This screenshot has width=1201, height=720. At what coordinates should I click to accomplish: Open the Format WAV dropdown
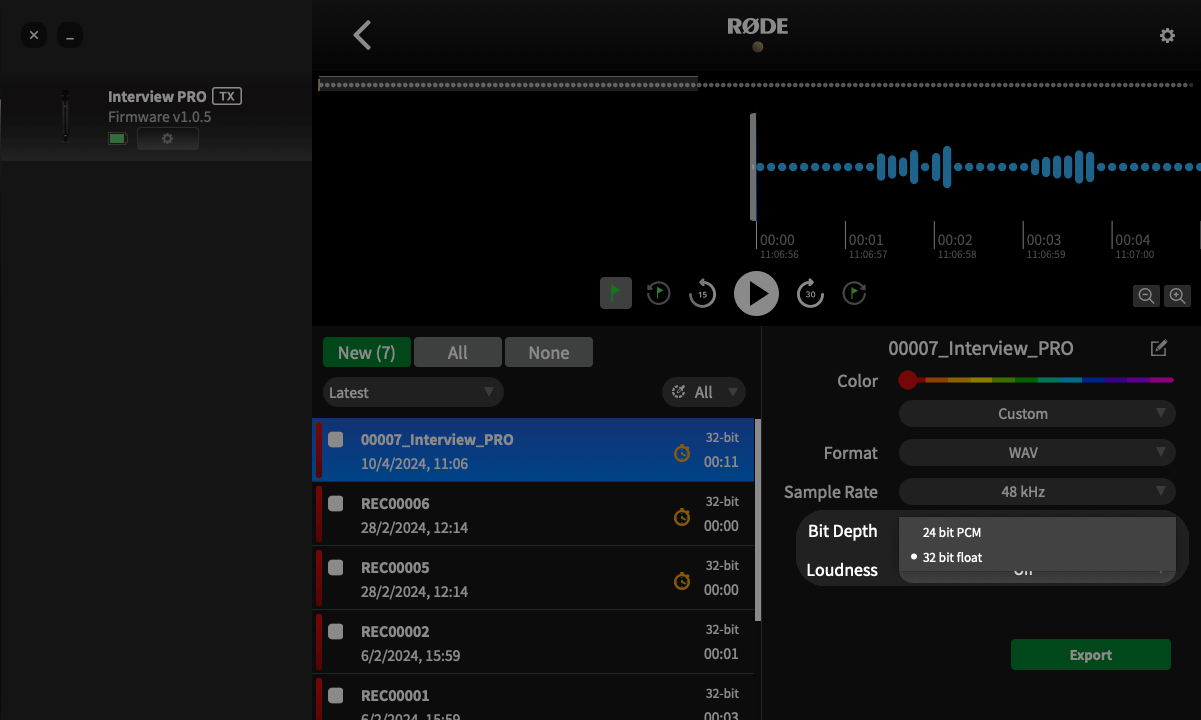pyautogui.click(x=1037, y=452)
